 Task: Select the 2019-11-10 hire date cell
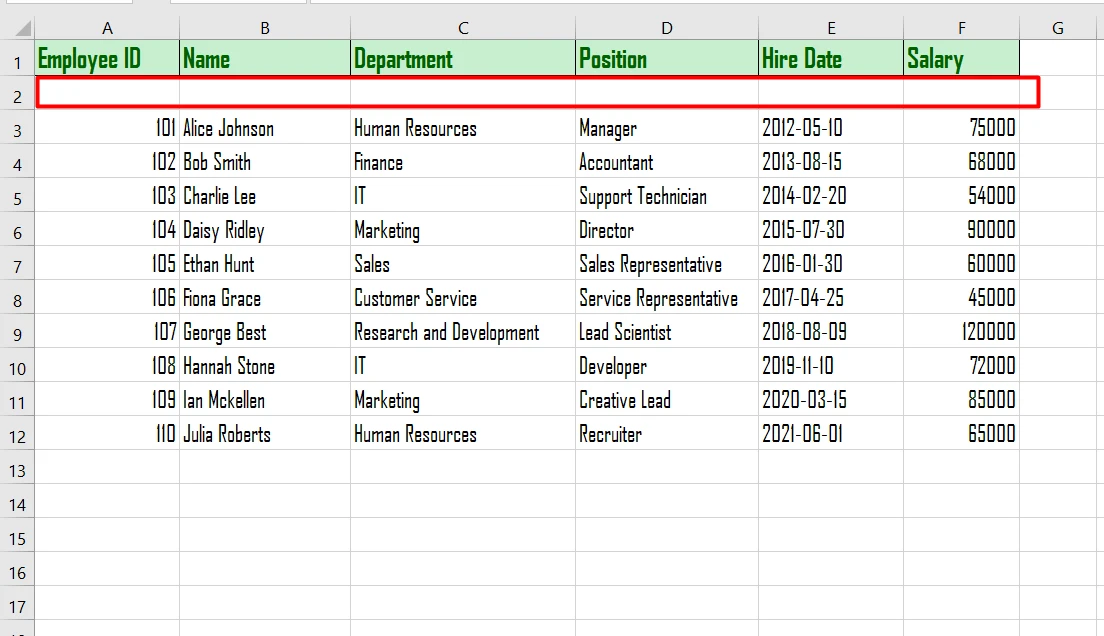pyautogui.click(x=830, y=366)
